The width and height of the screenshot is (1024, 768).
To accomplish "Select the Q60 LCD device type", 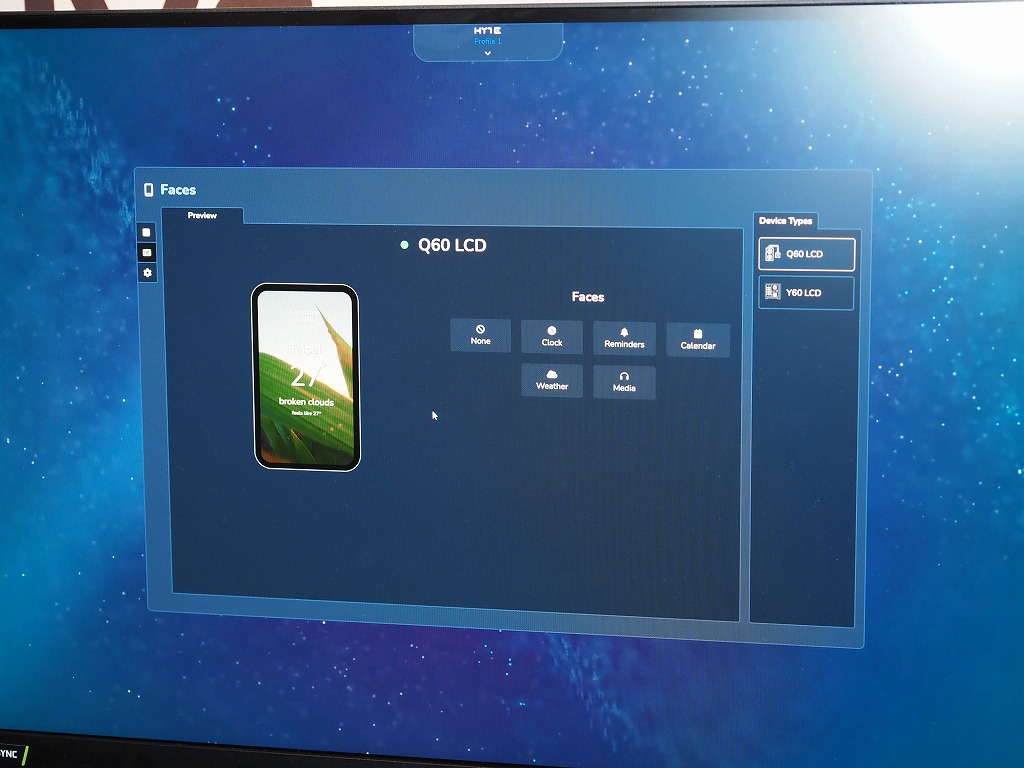I will 807,254.
